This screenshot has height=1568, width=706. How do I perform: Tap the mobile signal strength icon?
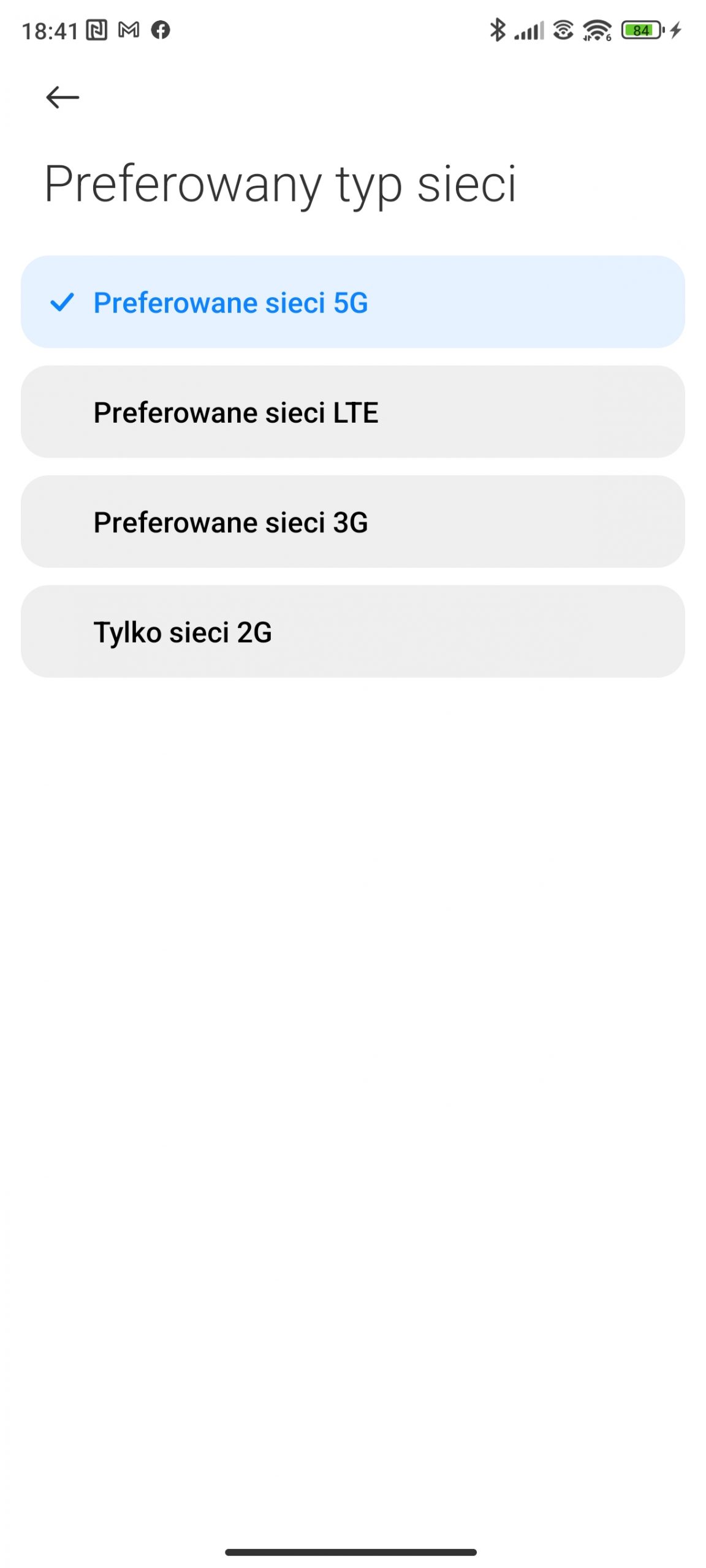[529, 30]
